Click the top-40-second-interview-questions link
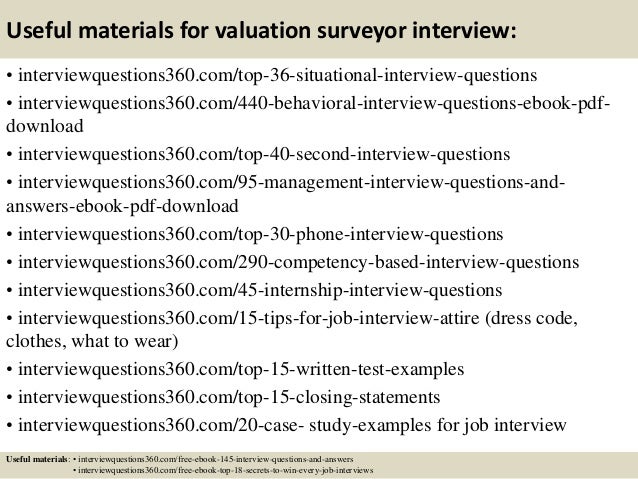 tap(264, 155)
